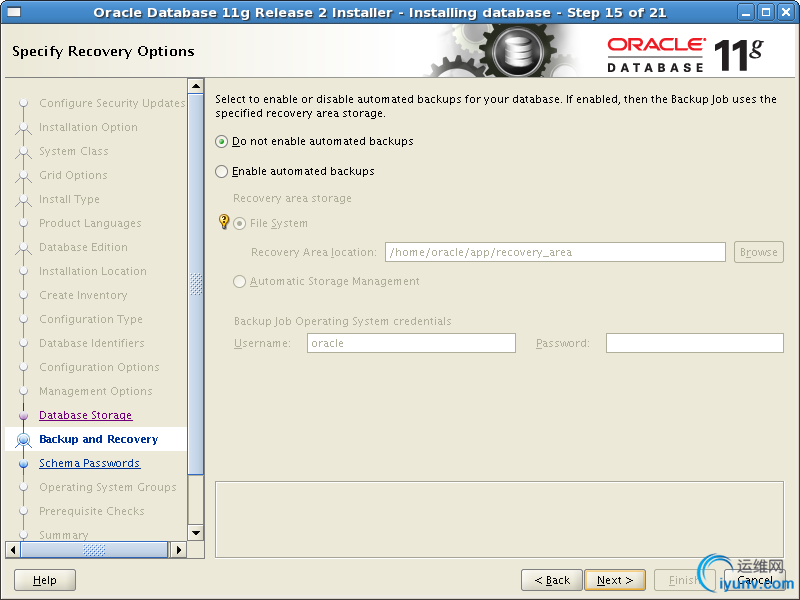Click the Username field containing oracle
800x600 pixels.
(x=411, y=343)
